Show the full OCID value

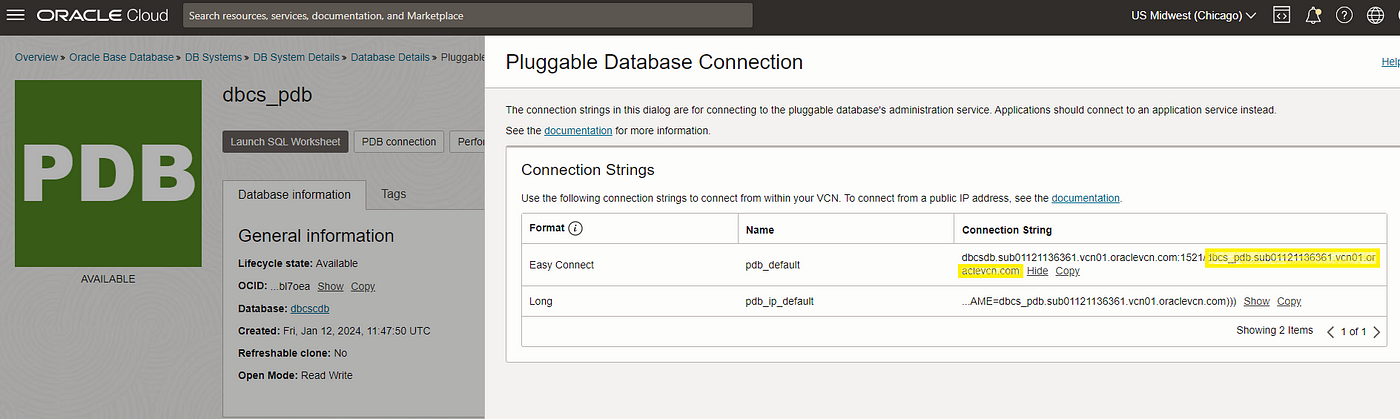click(x=330, y=286)
